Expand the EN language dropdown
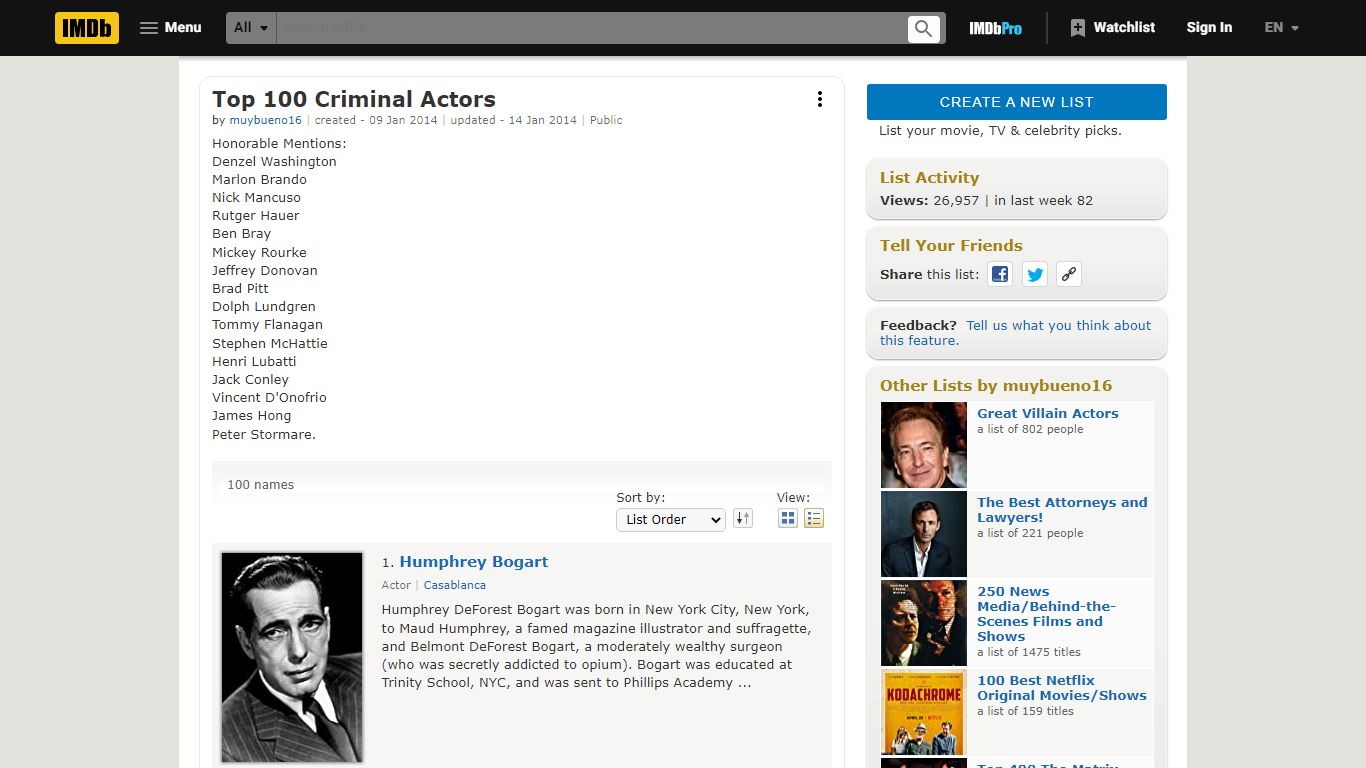The height and width of the screenshot is (768, 1366). pos(1281,28)
